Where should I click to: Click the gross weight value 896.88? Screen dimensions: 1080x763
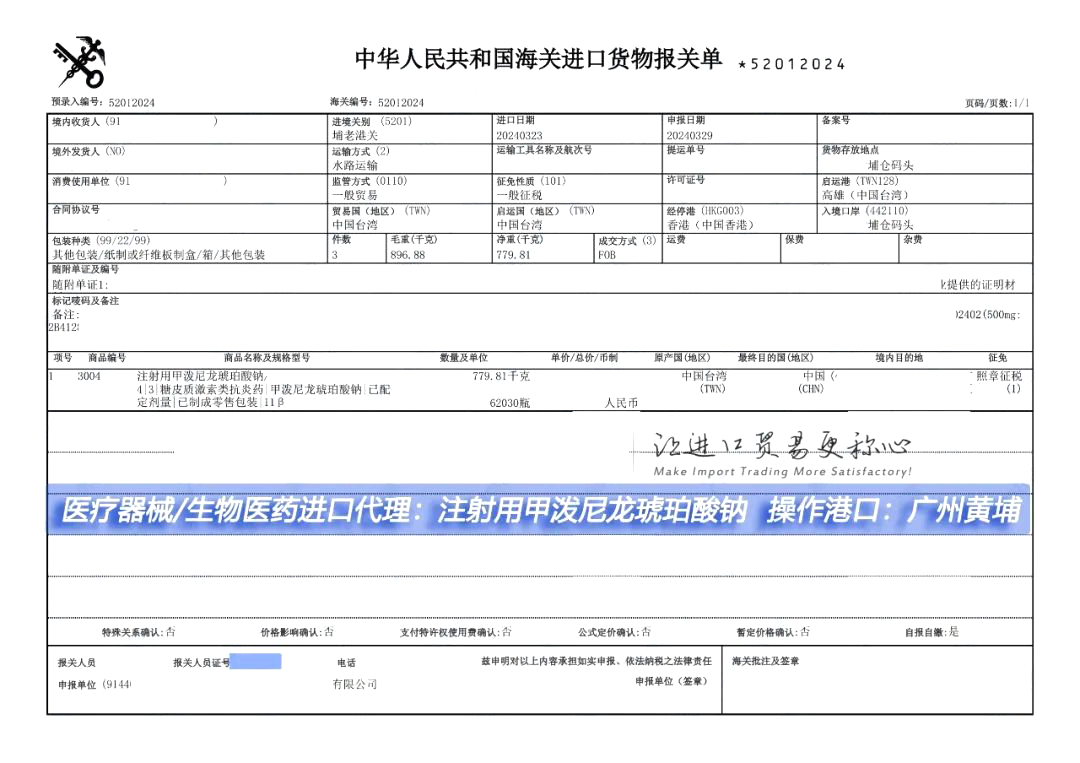click(x=407, y=255)
